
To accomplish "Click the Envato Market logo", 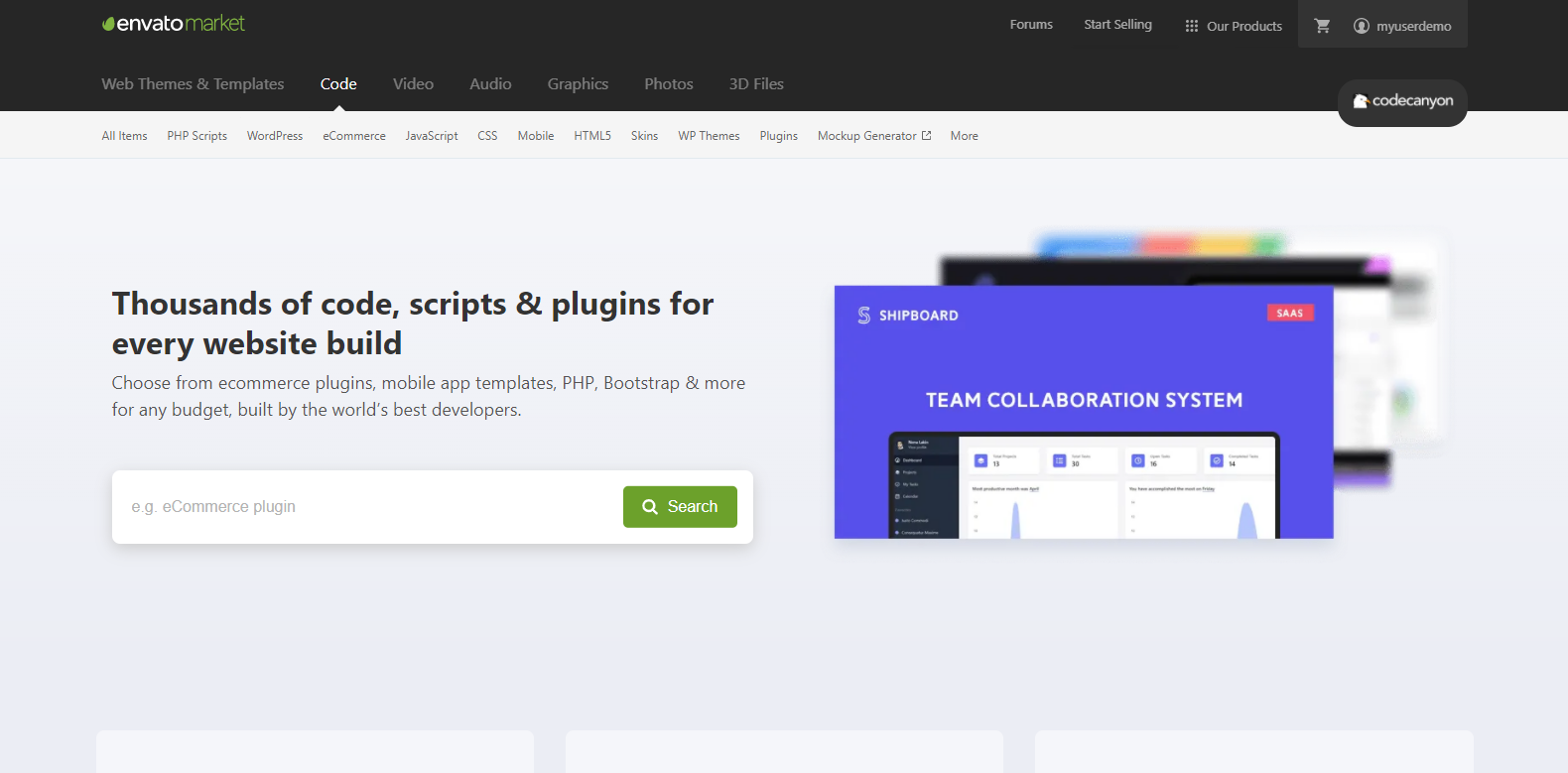I will tap(174, 24).
